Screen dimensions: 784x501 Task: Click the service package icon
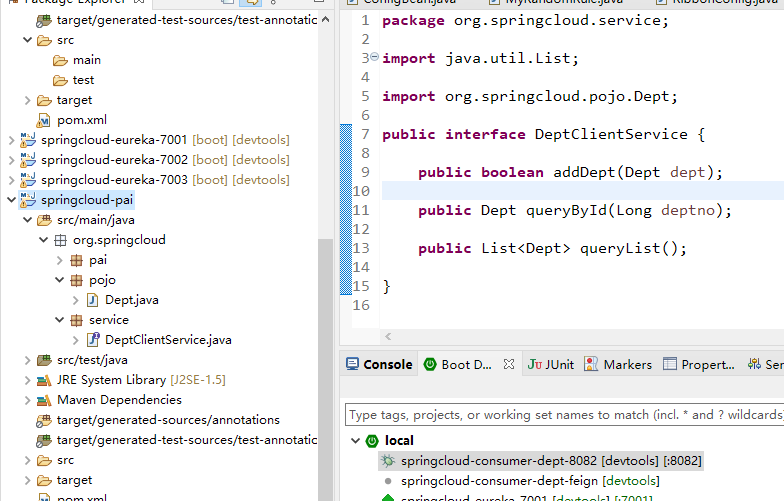(76, 320)
